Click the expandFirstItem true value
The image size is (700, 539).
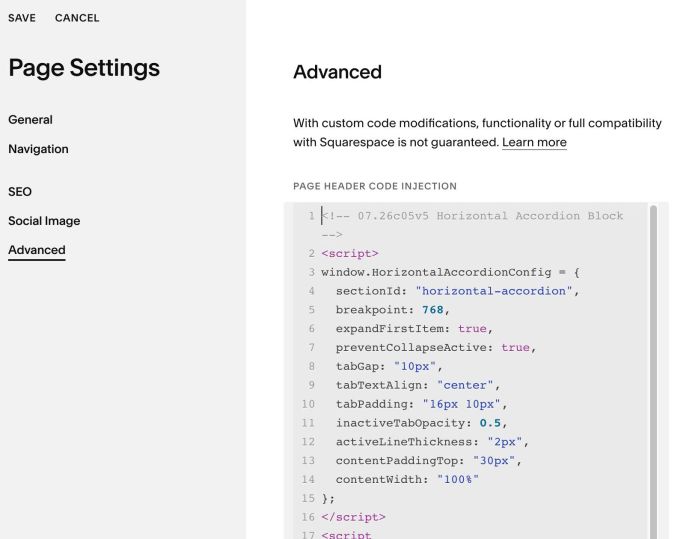(x=472, y=329)
